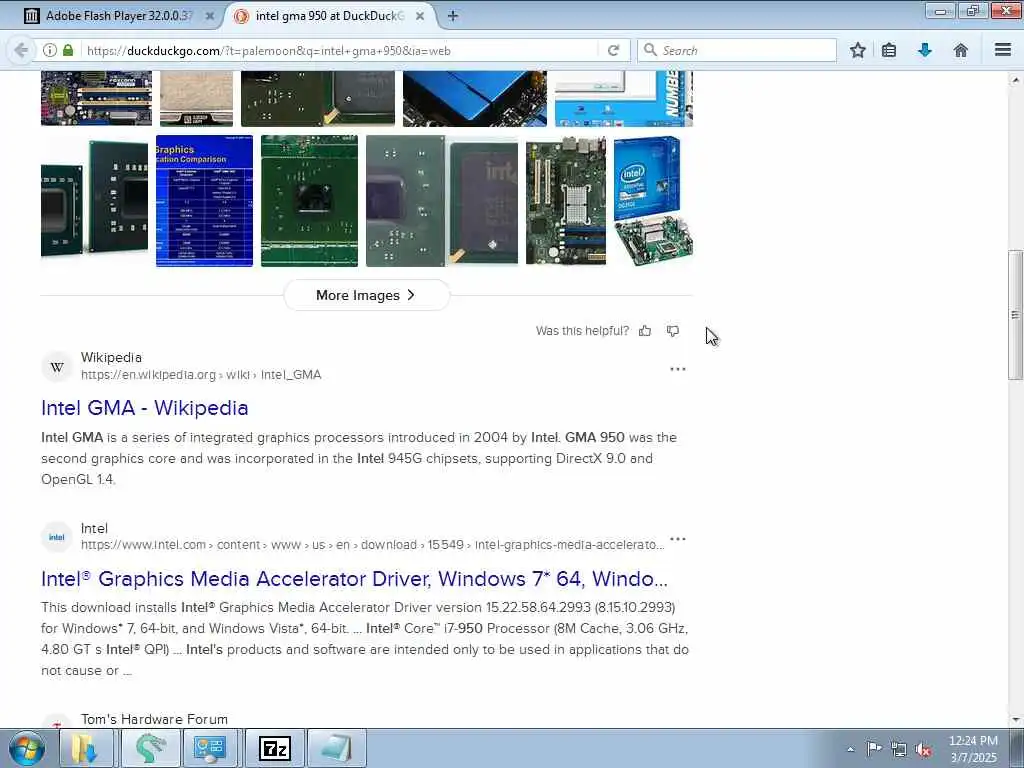Reload the page with the refresh icon
Screen dimensions: 1024x768
[x=613, y=50]
